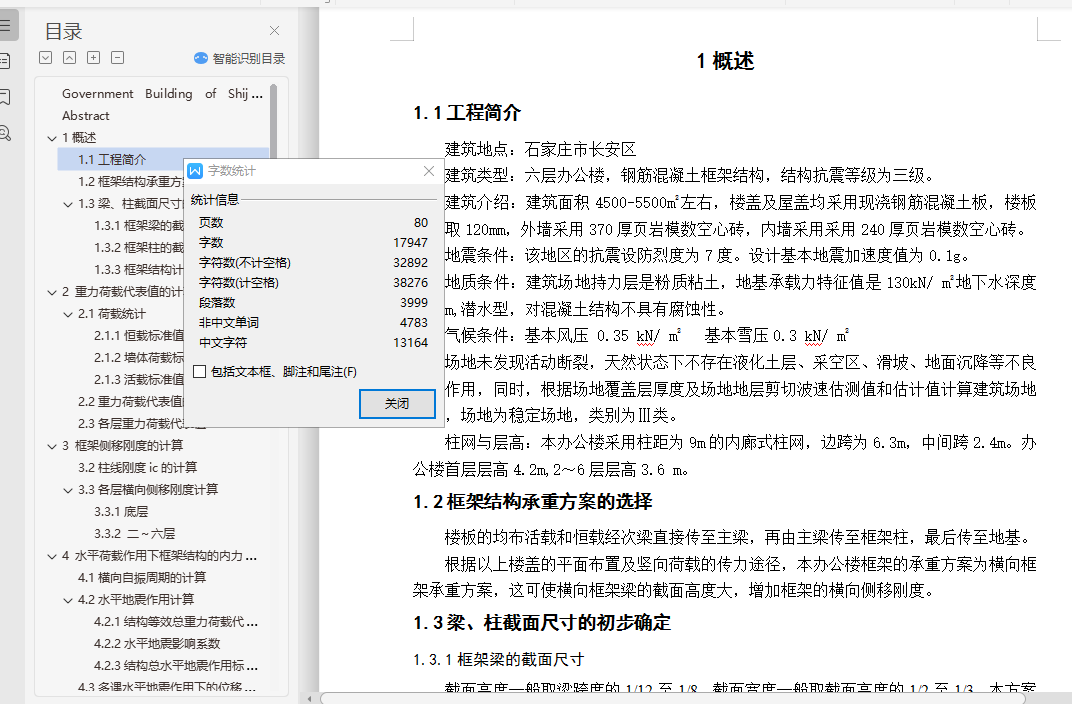This screenshot has height=704, width=1072.
Task: Collapse the 1 概述 outline section
Action: click(x=52, y=138)
